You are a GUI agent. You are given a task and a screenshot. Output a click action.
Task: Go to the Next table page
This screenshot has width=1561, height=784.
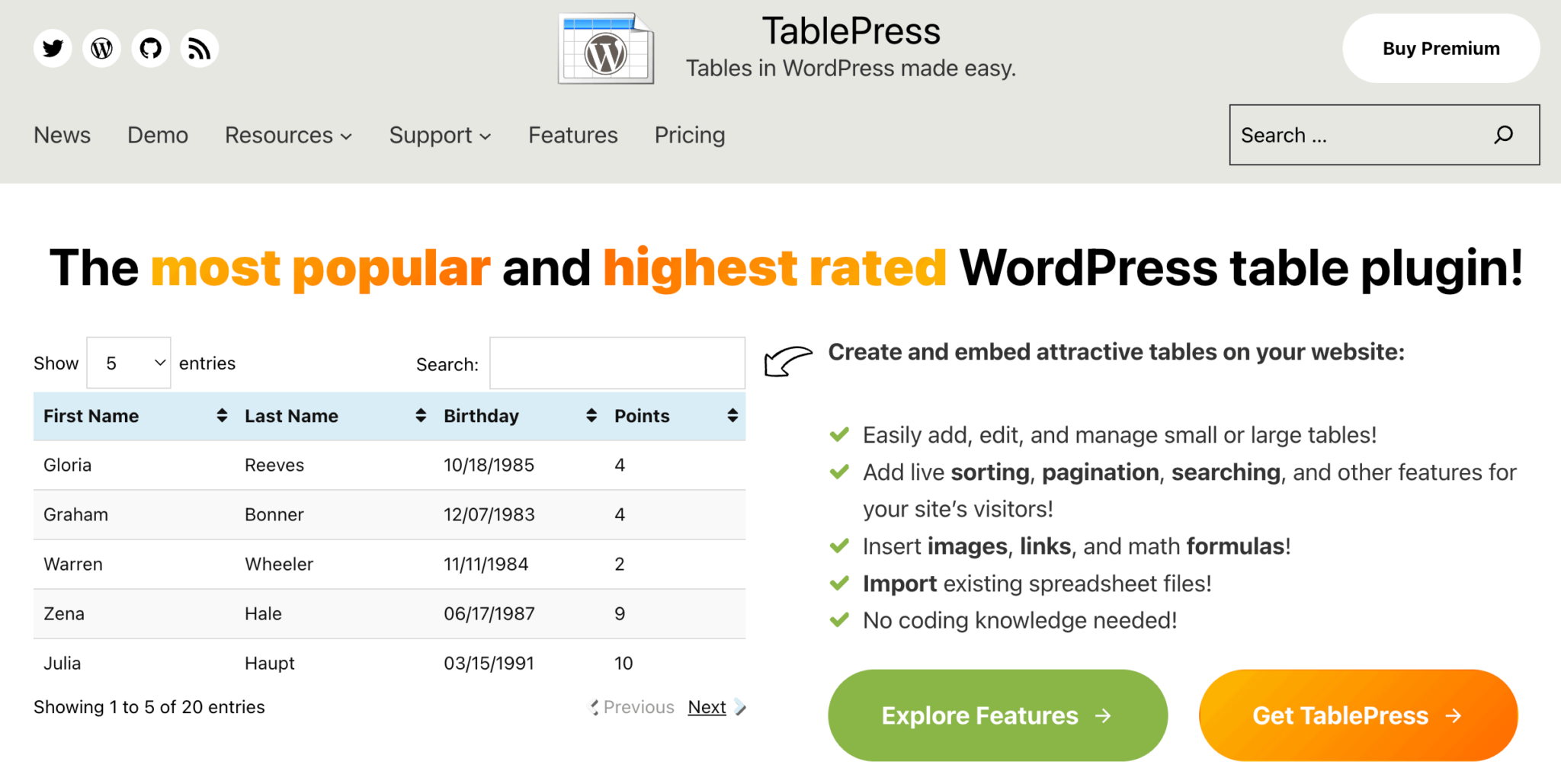pyautogui.click(x=706, y=707)
